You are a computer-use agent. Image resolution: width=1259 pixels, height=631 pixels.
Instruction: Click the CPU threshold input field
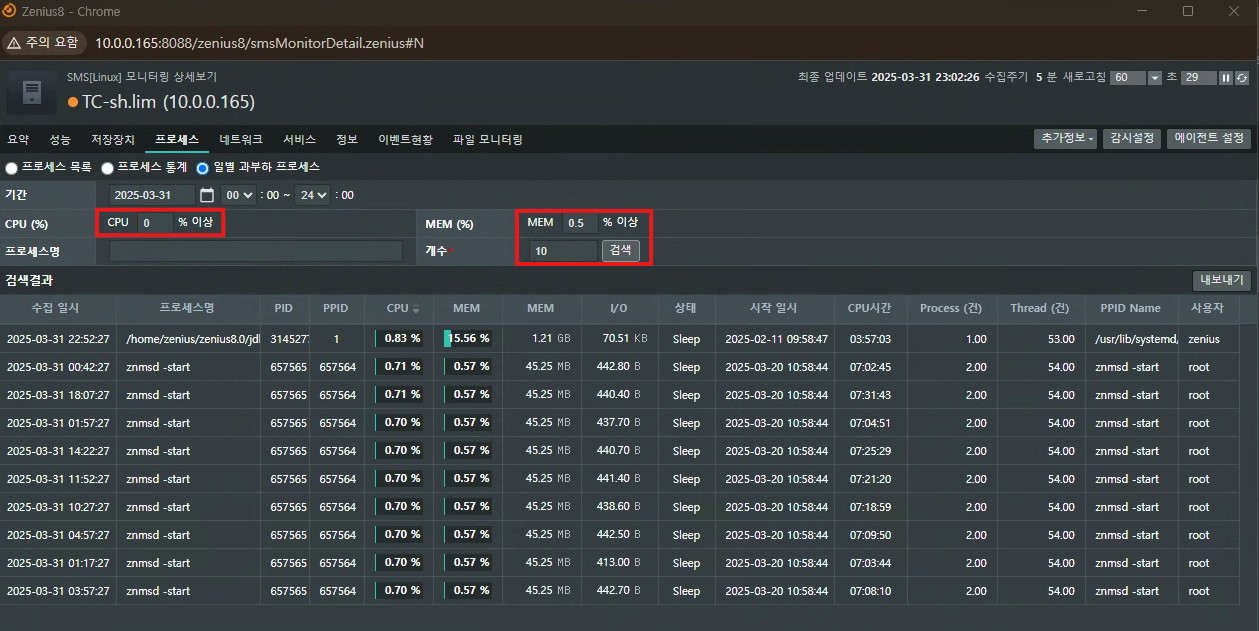[154, 223]
